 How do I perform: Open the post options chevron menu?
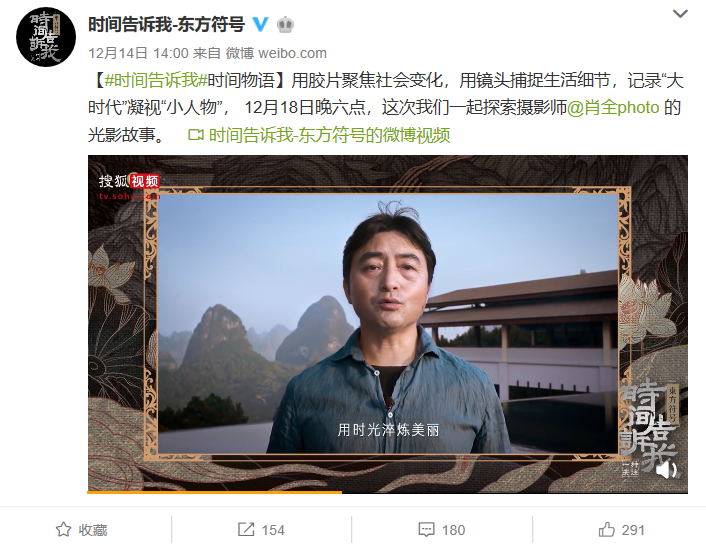click(x=680, y=14)
